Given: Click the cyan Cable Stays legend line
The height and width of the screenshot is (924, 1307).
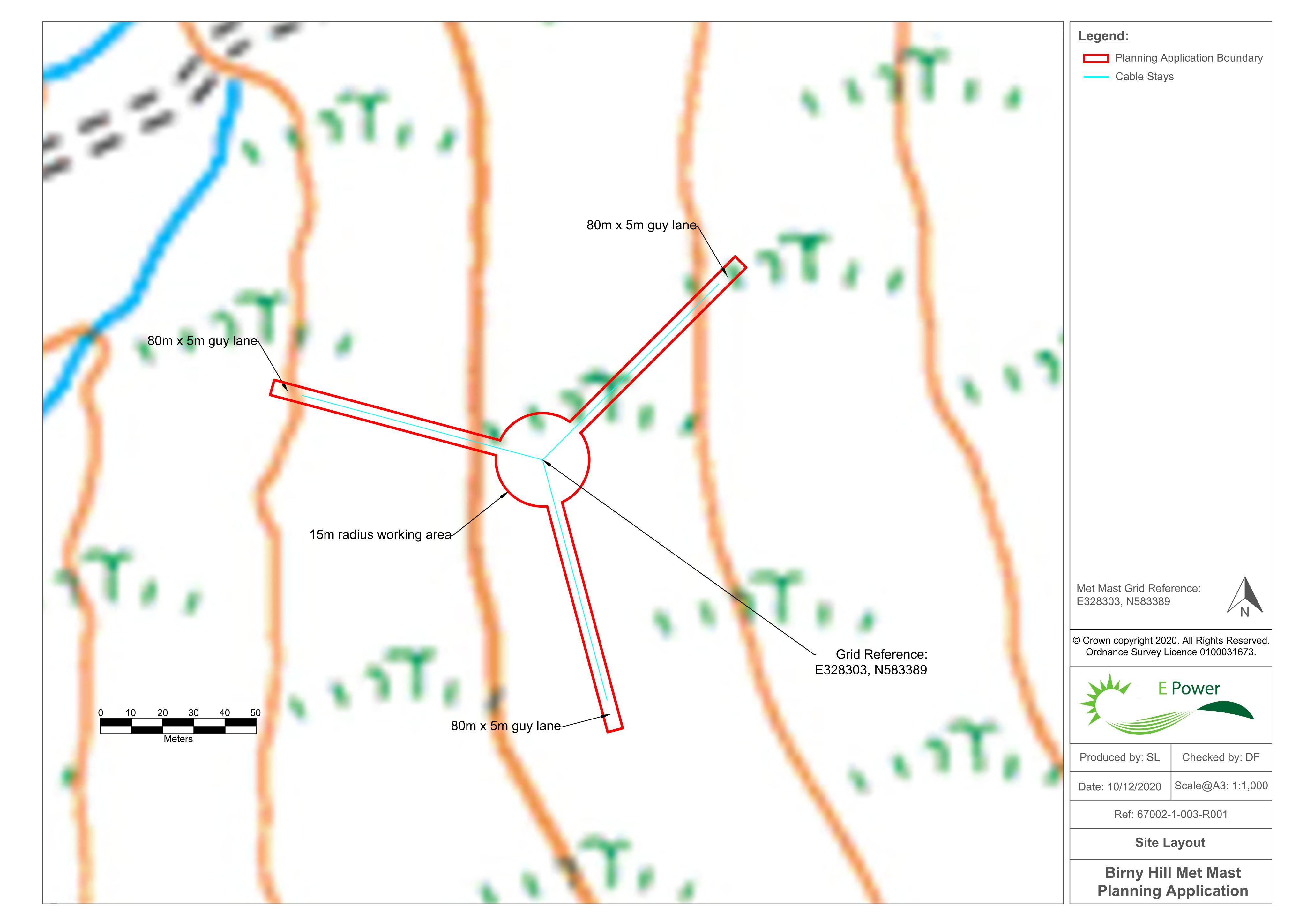Looking at the screenshot, I should coord(1095,77).
